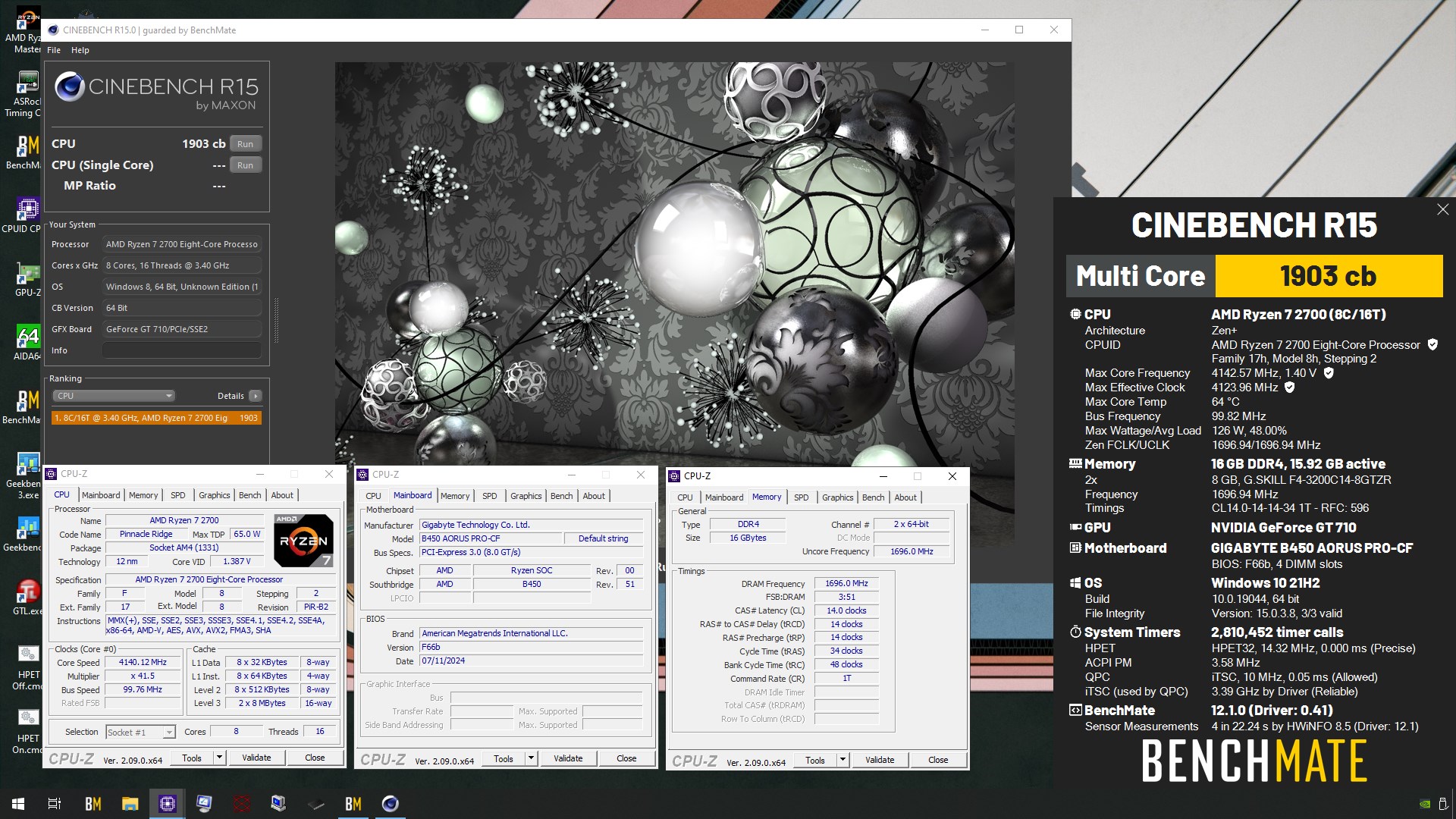This screenshot has height=819, width=1456.
Task: Close the BenchMate result overlay
Action: 1442,209
